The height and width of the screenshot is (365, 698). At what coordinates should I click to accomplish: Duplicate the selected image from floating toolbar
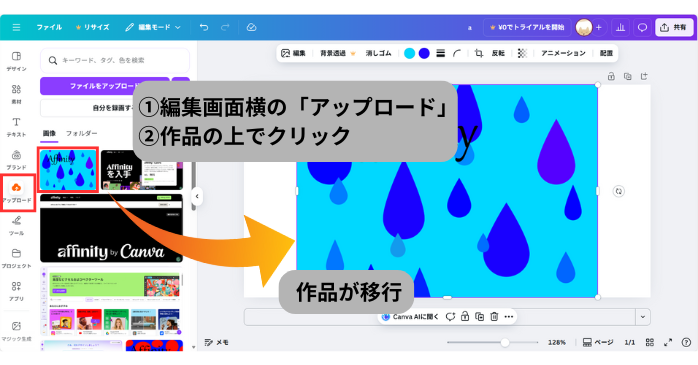pos(479,317)
